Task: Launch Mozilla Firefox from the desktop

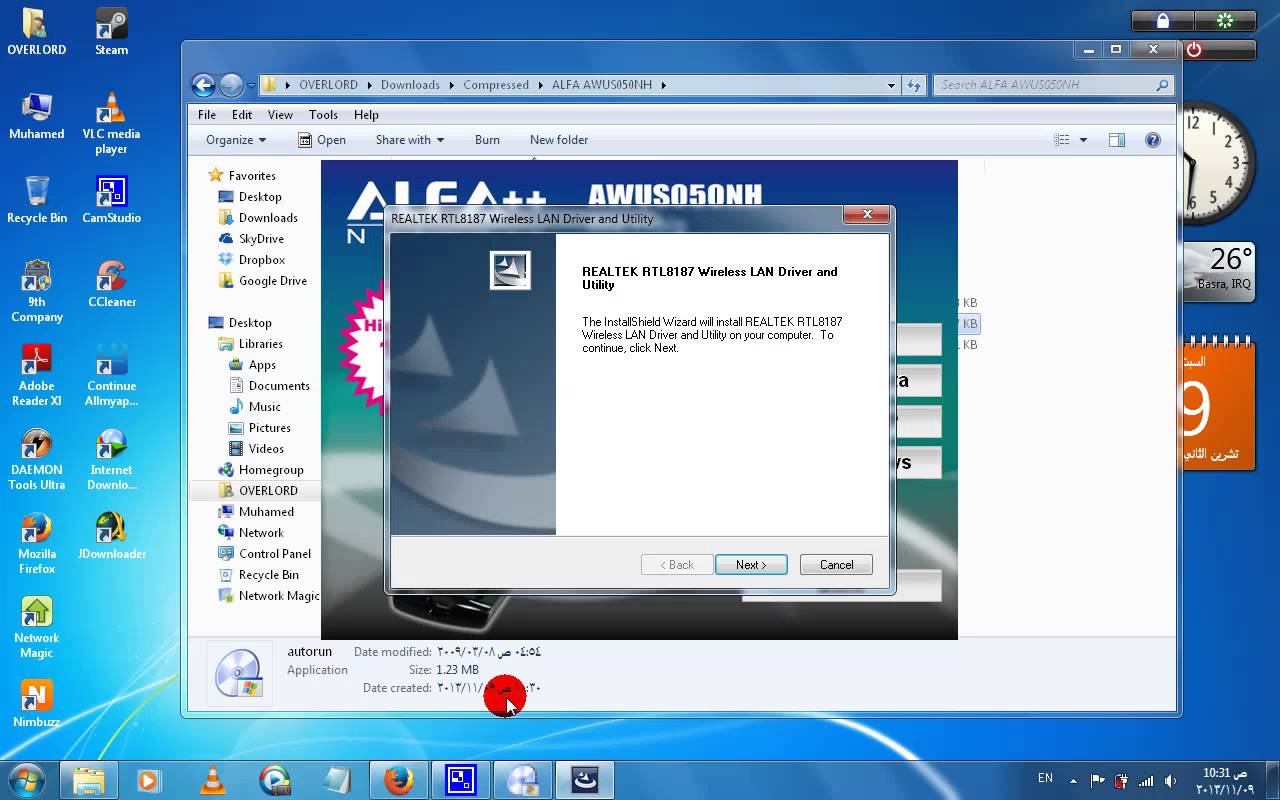Action: (x=37, y=543)
